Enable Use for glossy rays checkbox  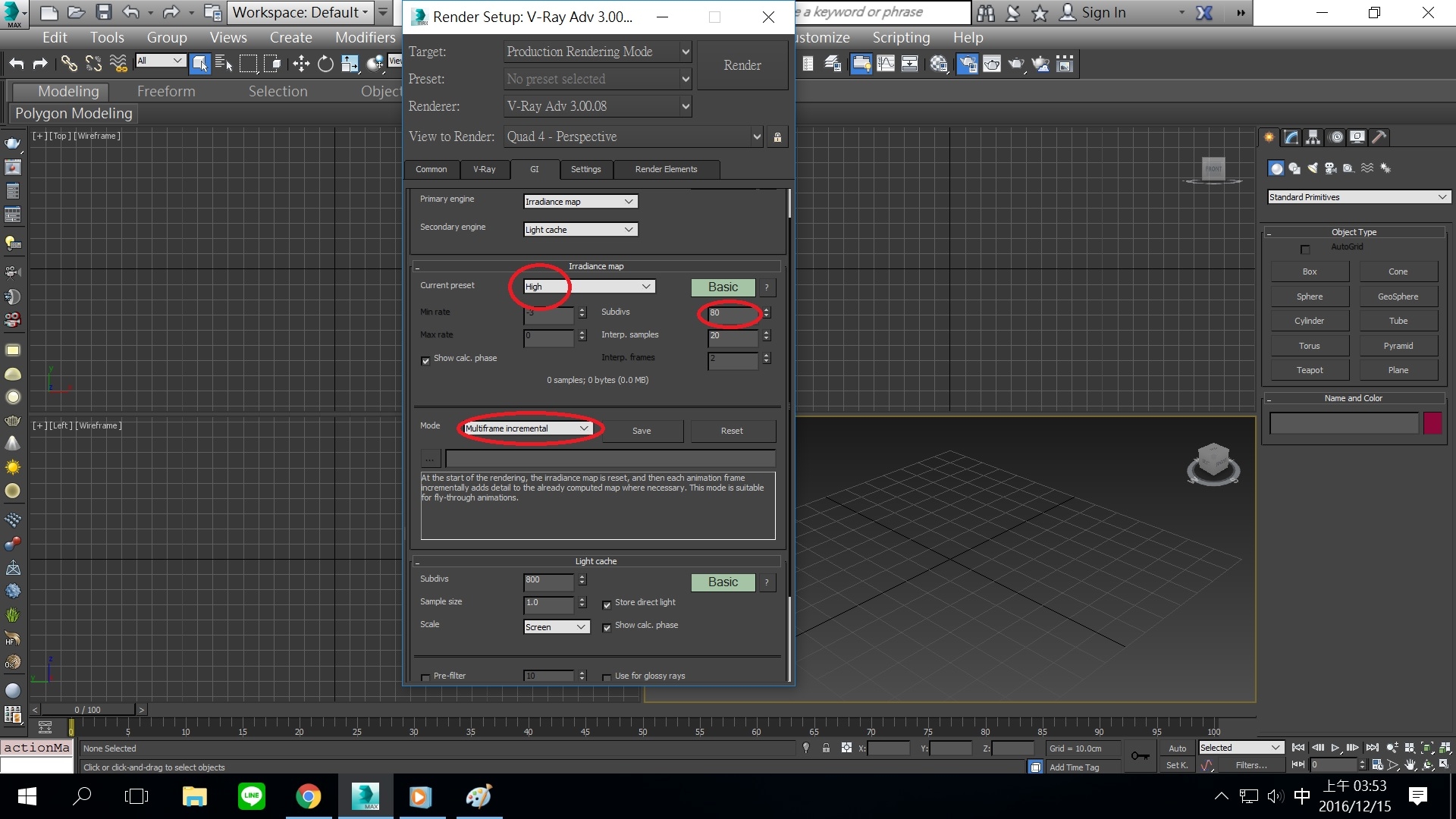[607, 677]
